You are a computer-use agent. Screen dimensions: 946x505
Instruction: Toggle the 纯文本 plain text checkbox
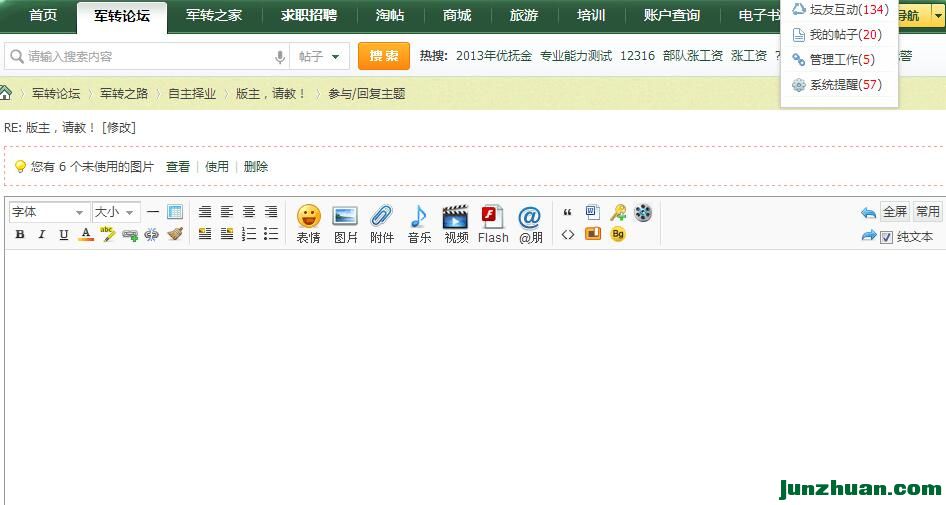[886, 237]
